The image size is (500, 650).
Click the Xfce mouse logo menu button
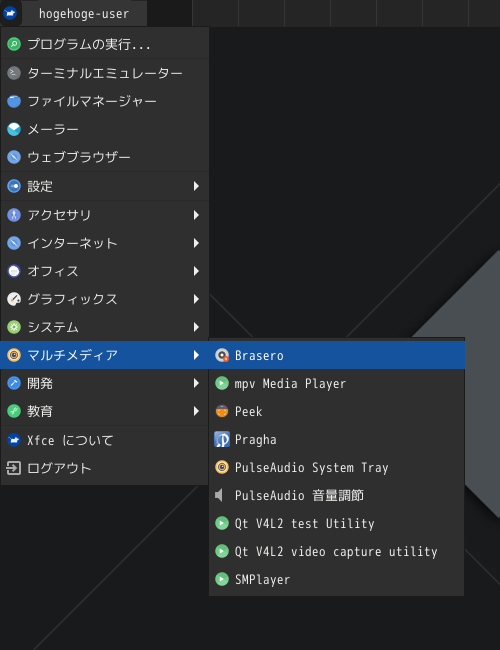coord(10,13)
